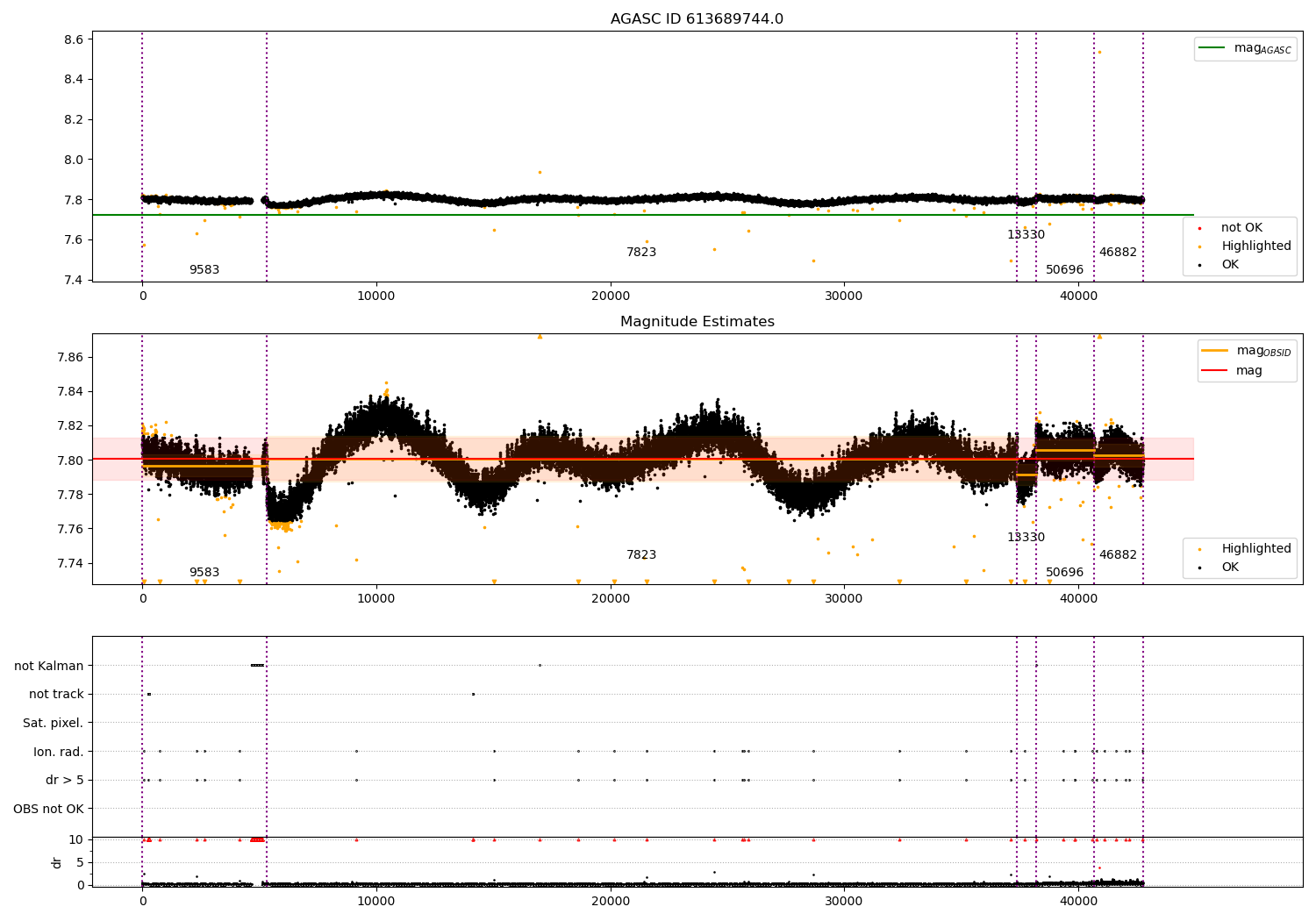The image size is (1316, 921).
Task: Click y-axis tick 7.86 in middle plot
Action: click(70, 357)
